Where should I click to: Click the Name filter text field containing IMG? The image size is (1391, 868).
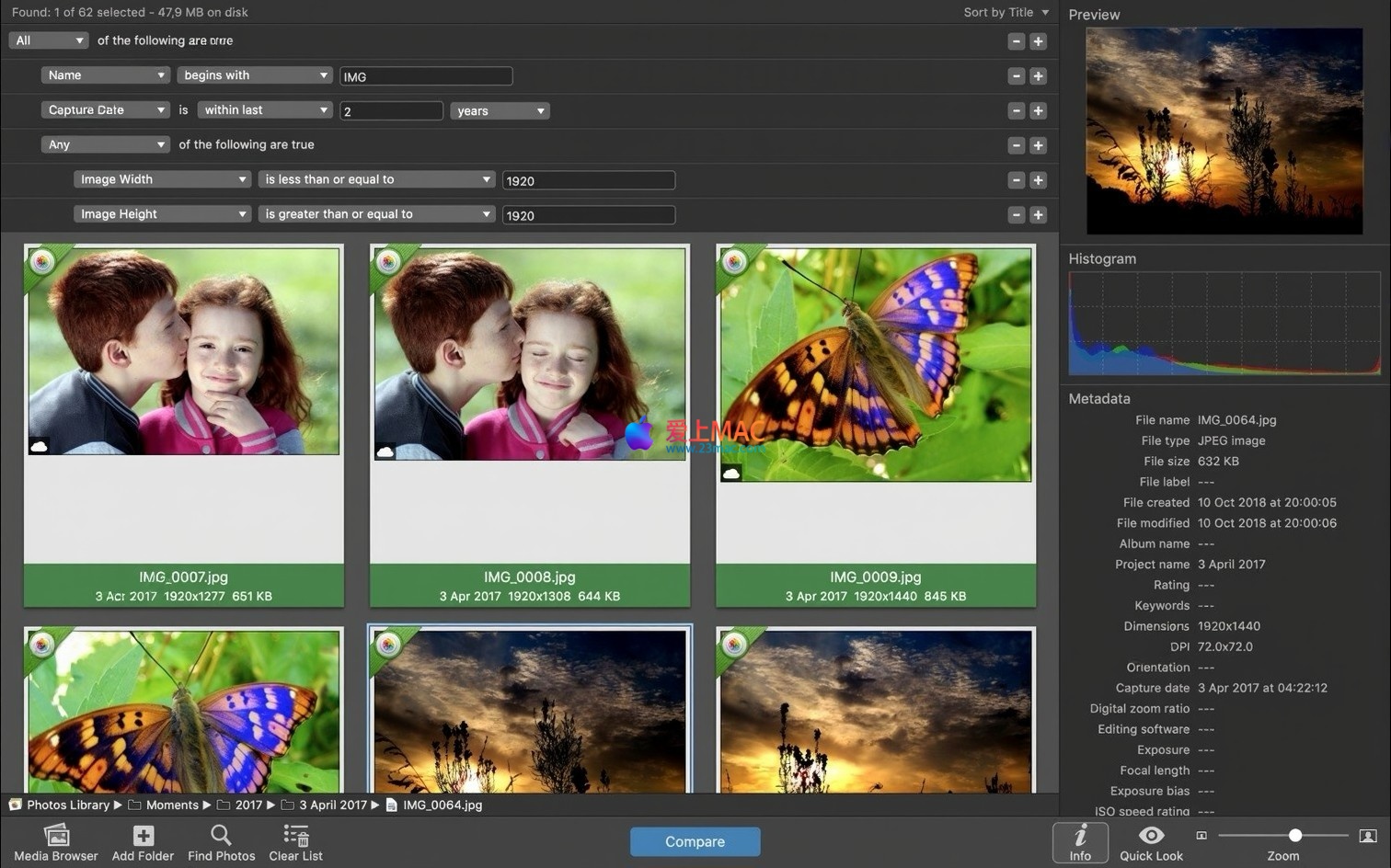(x=425, y=76)
